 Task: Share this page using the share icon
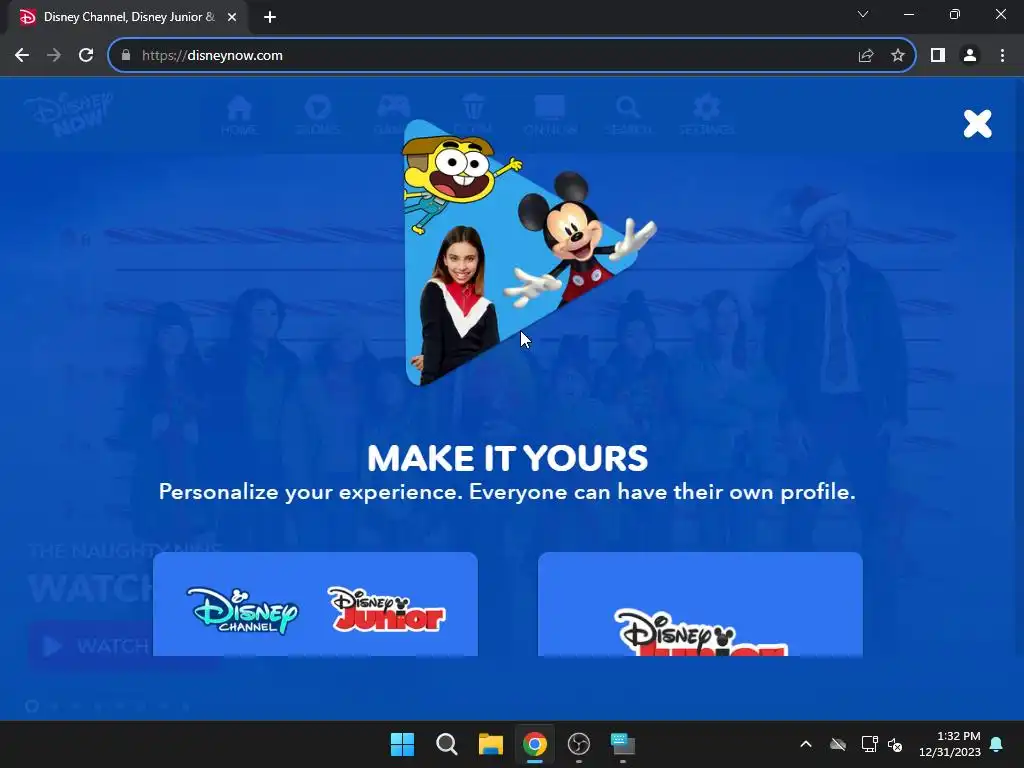coord(866,56)
